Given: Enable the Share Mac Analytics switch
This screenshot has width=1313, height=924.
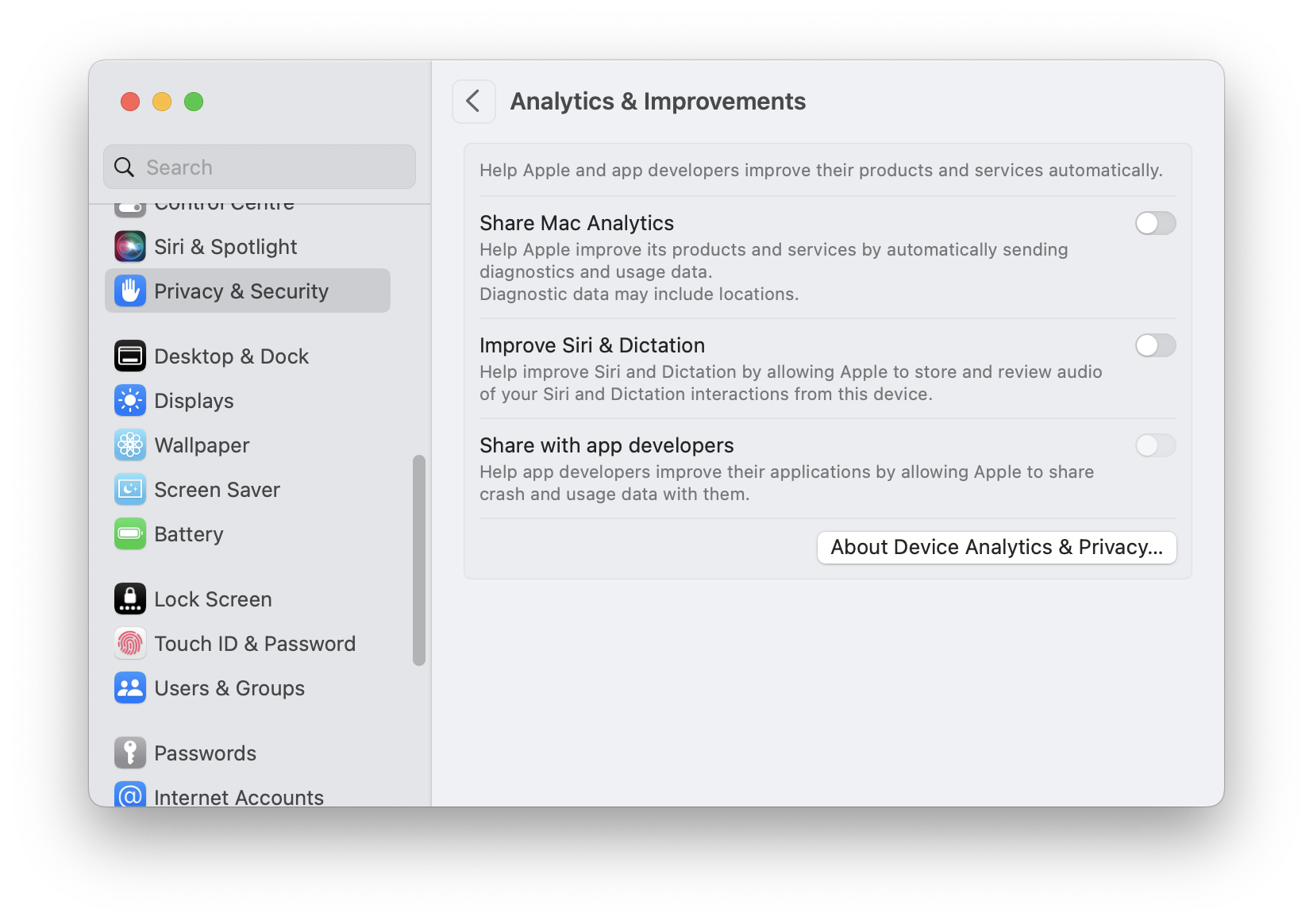Looking at the screenshot, I should coord(1155,224).
